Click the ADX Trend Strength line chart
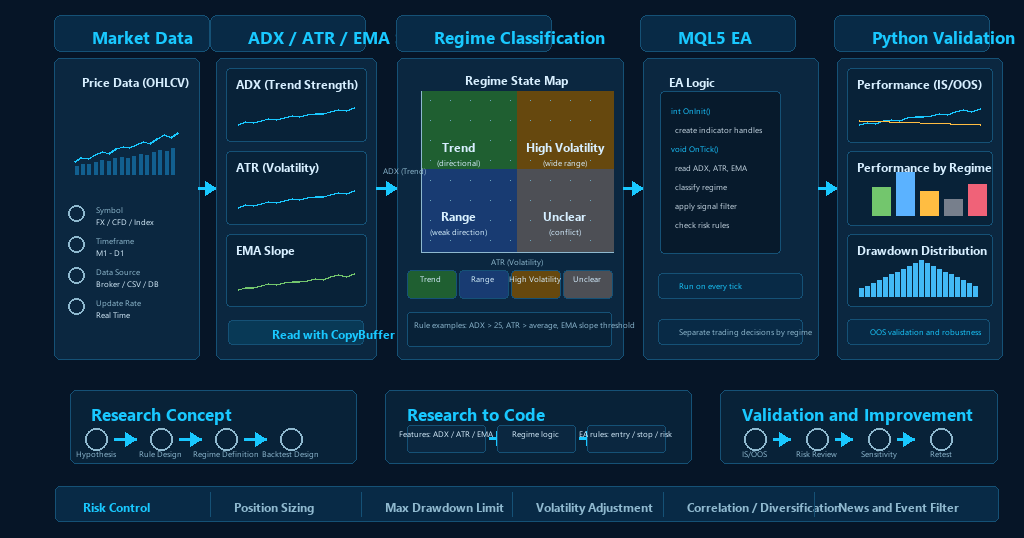Screen dimensions: 1024x538 (296, 116)
